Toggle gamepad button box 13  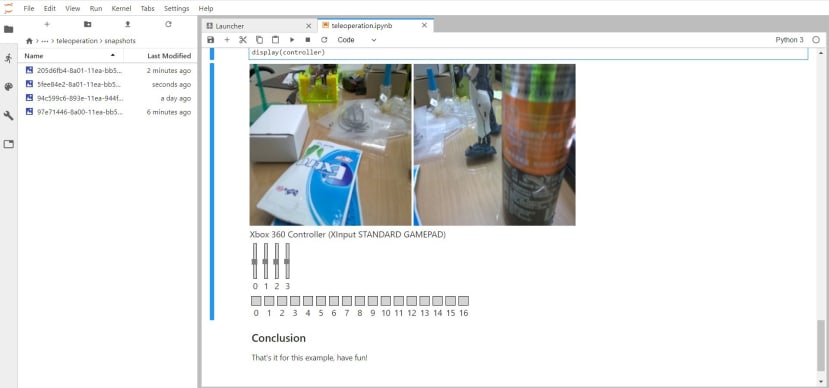tap(425, 301)
